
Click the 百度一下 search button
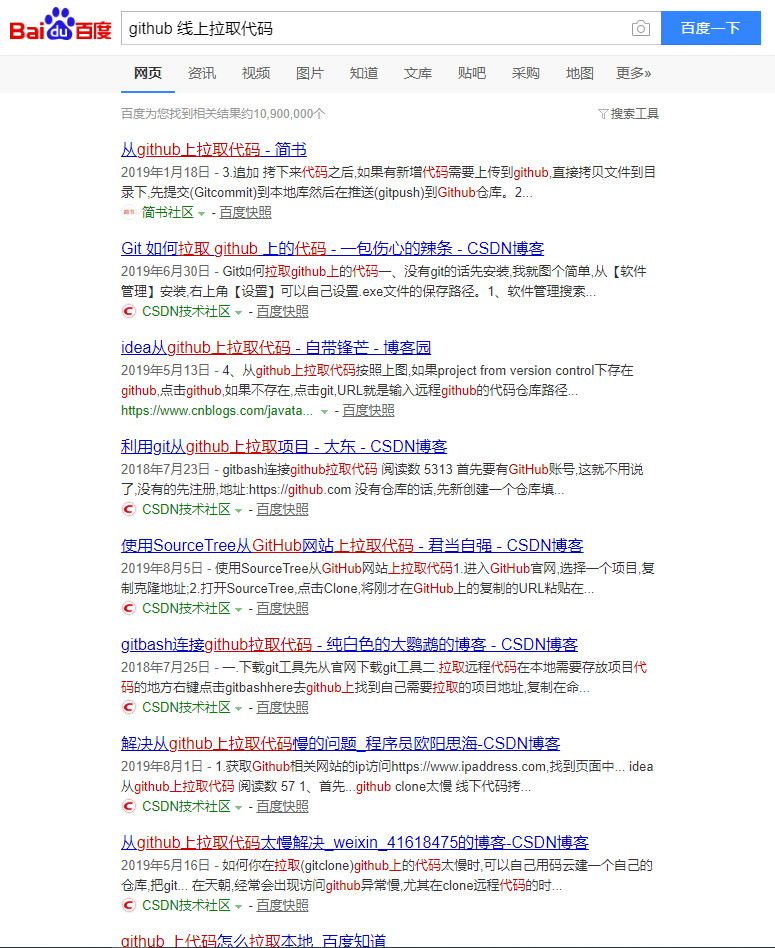point(710,28)
